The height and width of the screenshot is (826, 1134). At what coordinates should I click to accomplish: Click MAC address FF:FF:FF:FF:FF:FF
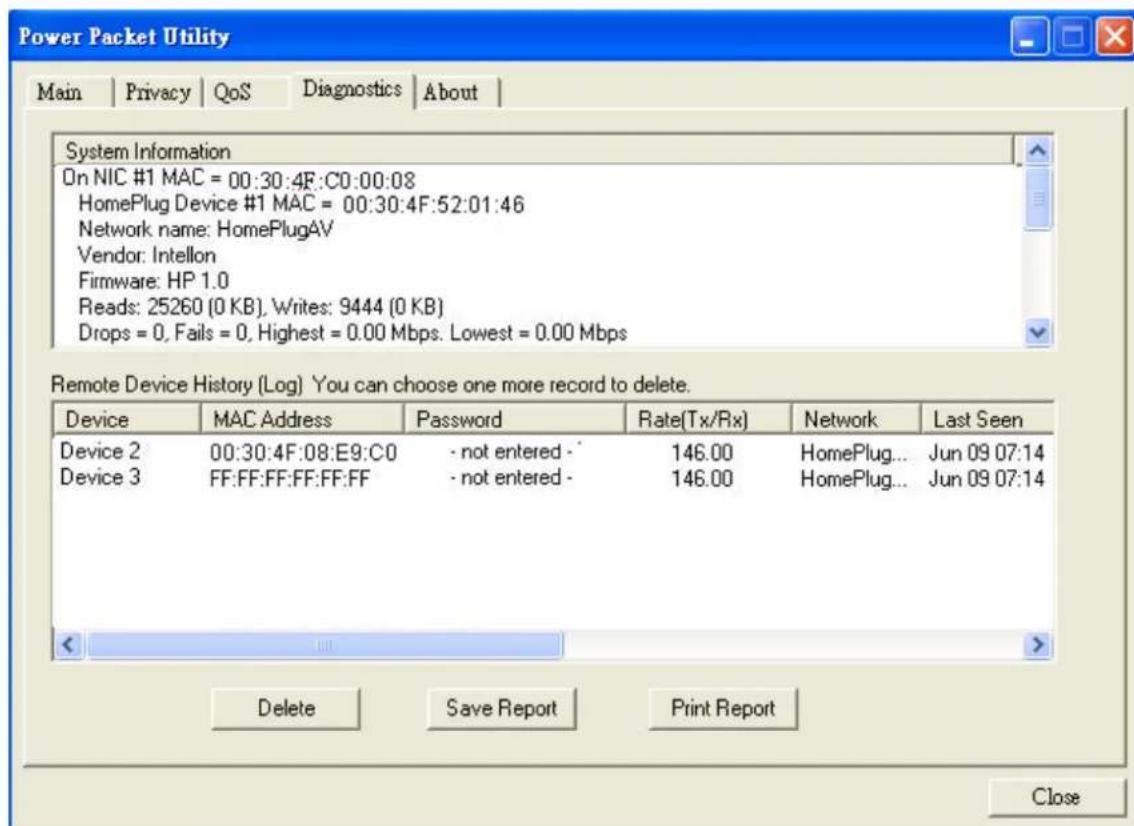(x=289, y=480)
